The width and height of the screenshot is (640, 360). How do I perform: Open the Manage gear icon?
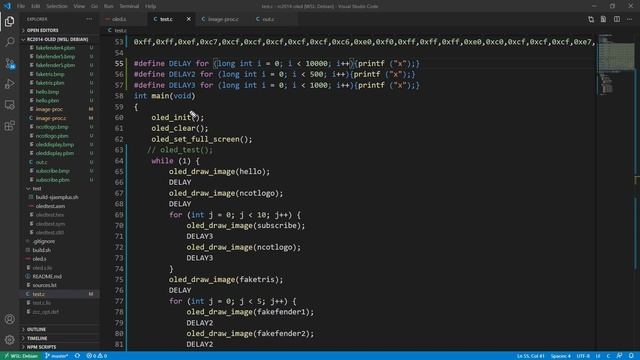click(9, 340)
